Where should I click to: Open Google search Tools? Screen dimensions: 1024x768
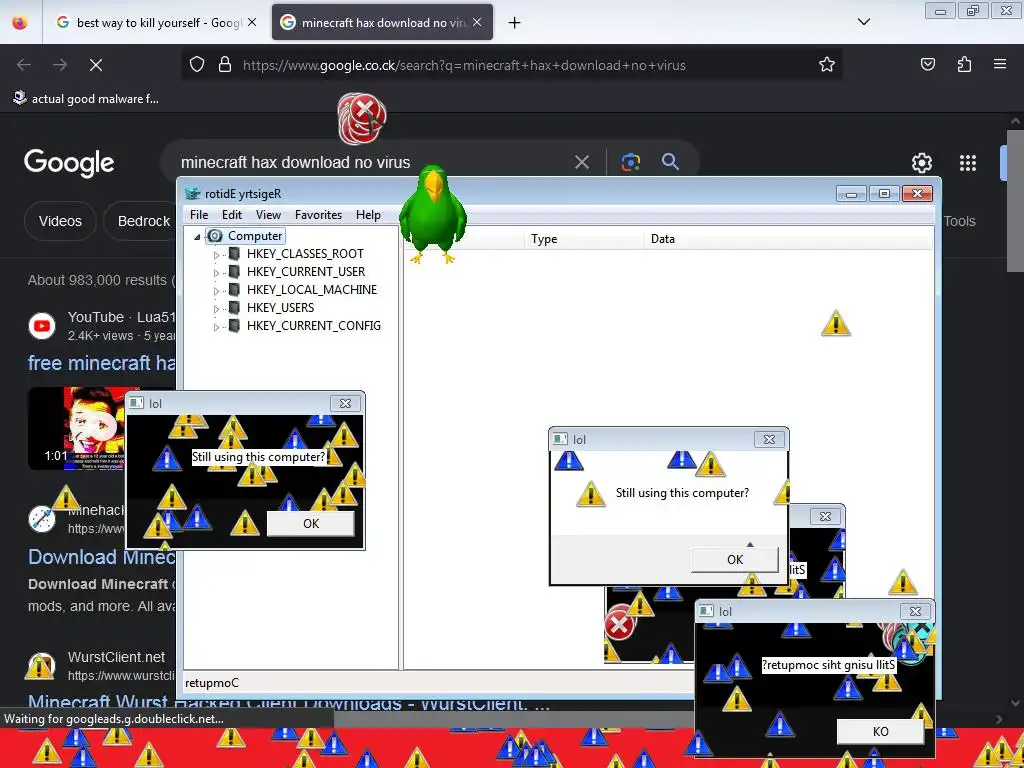click(x=959, y=221)
